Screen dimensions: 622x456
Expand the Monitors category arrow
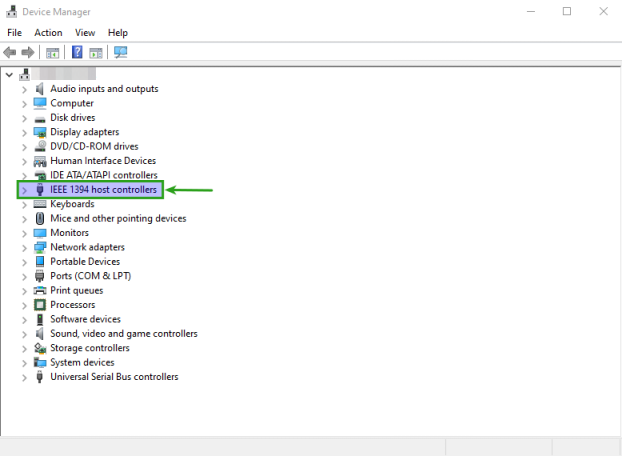[24, 234]
